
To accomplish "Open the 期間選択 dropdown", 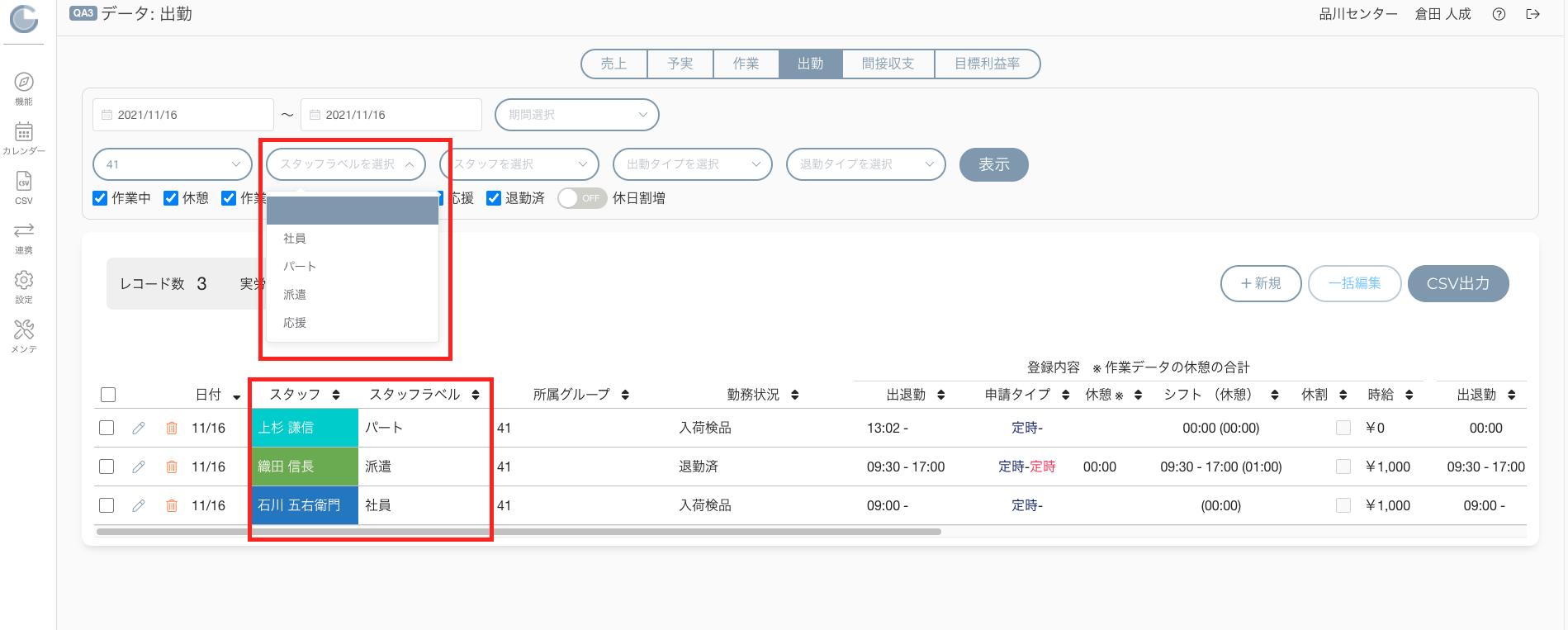I will [577, 115].
